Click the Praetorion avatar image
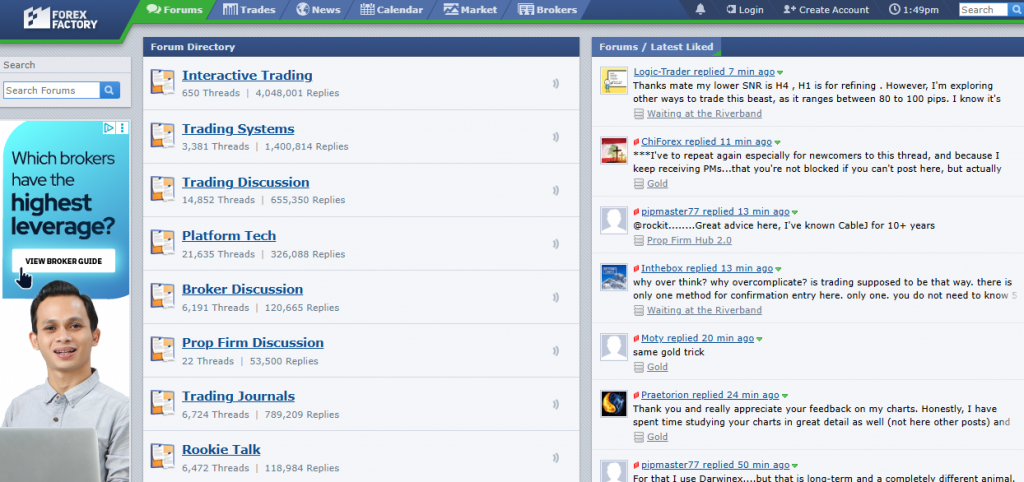 point(613,404)
